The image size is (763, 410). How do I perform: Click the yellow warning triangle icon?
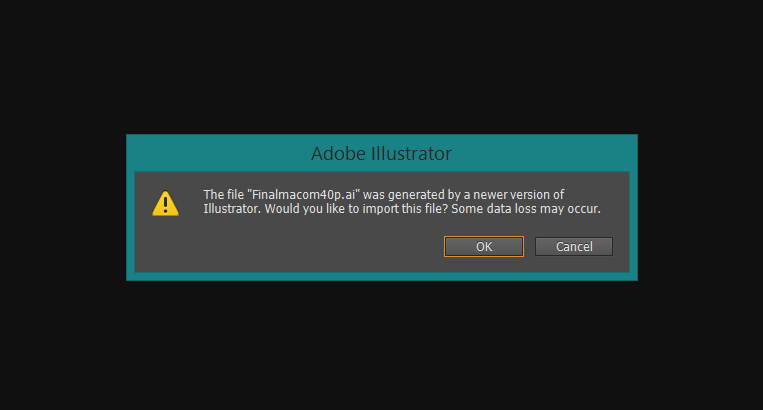click(x=165, y=203)
